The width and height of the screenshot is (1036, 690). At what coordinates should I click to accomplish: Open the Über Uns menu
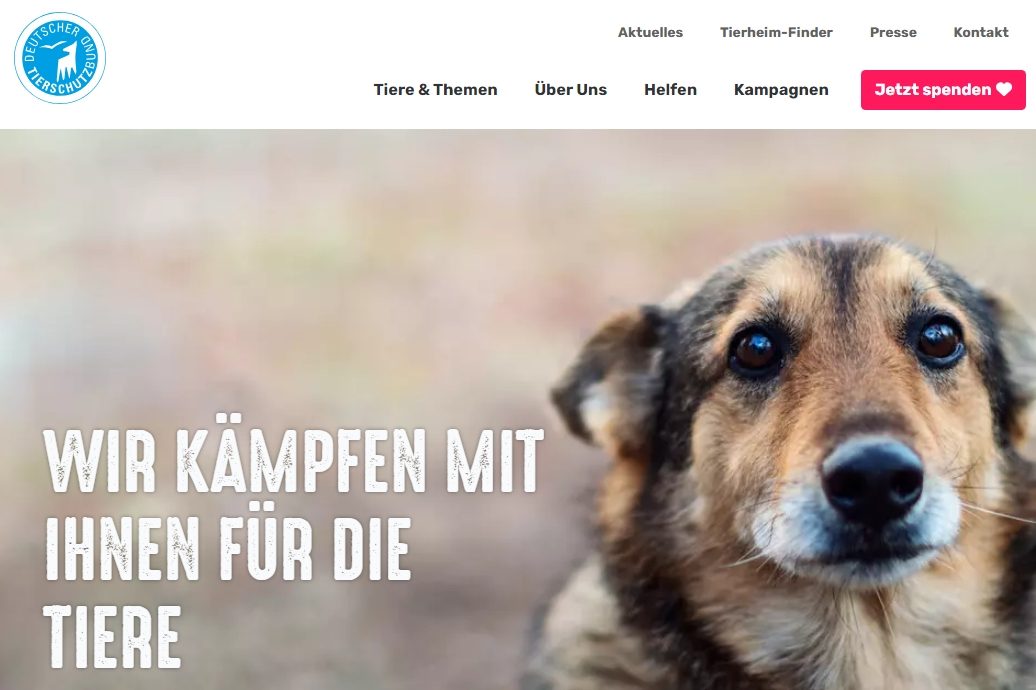[570, 90]
